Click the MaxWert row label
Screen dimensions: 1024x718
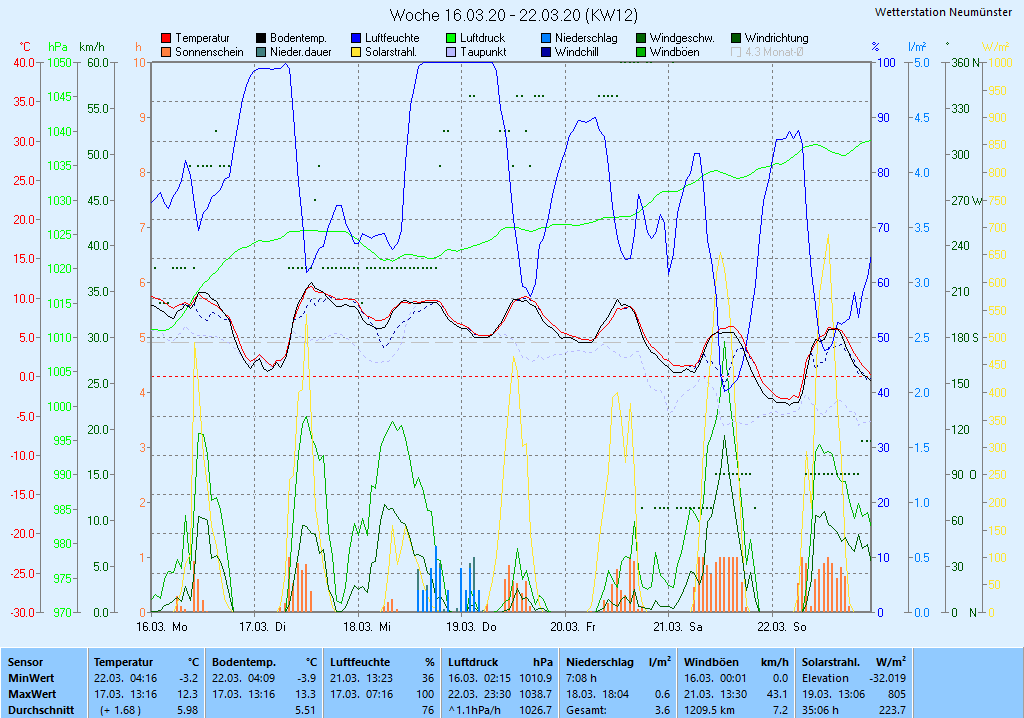[x=32, y=694]
